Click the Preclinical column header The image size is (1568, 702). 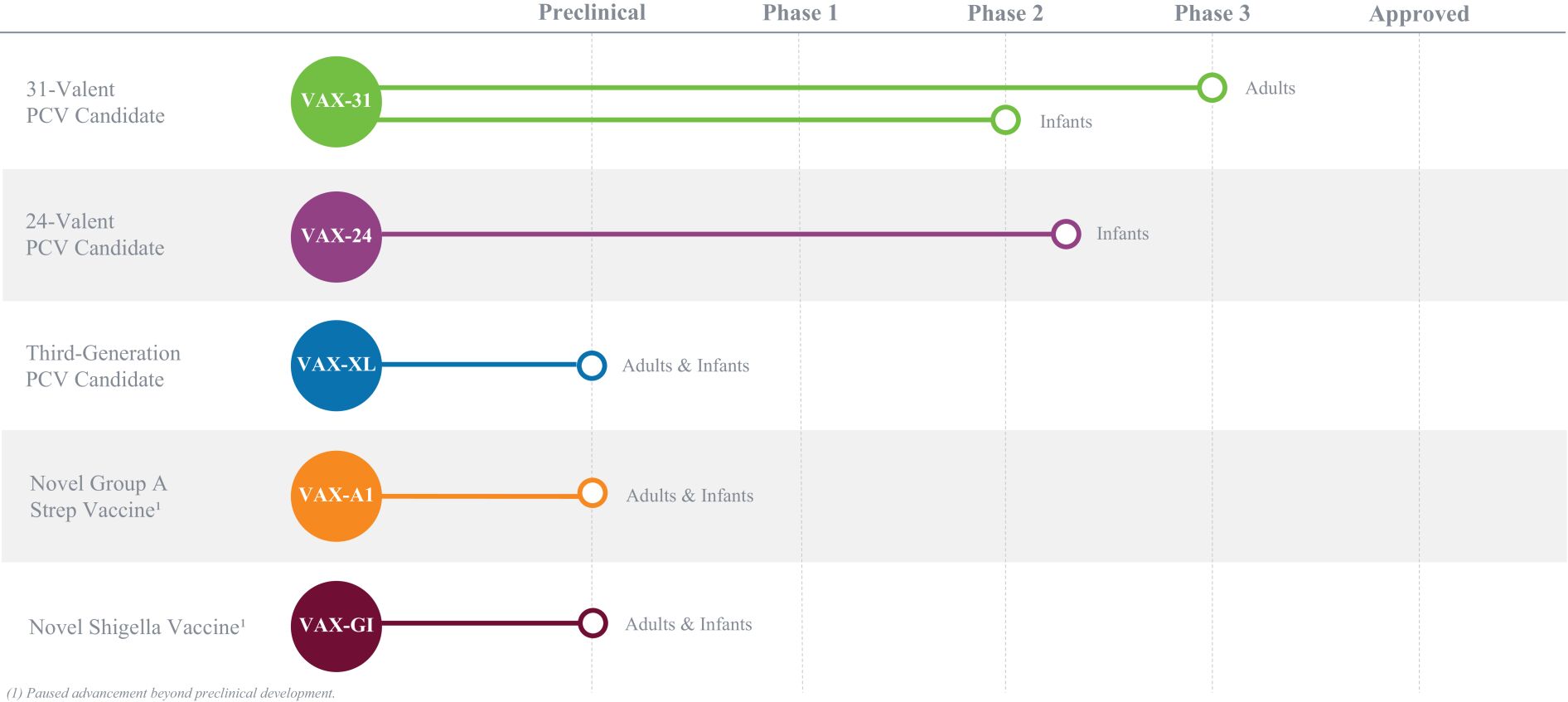[592, 13]
